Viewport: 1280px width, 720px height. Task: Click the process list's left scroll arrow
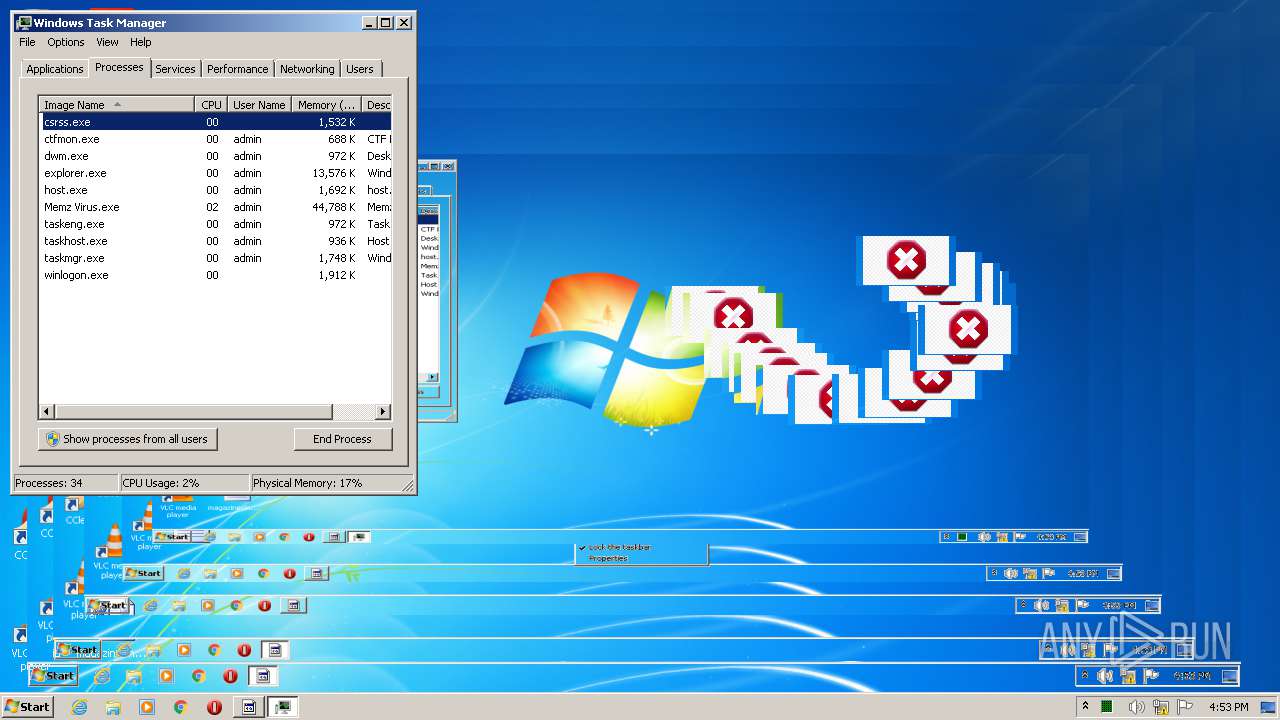coord(47,412)
